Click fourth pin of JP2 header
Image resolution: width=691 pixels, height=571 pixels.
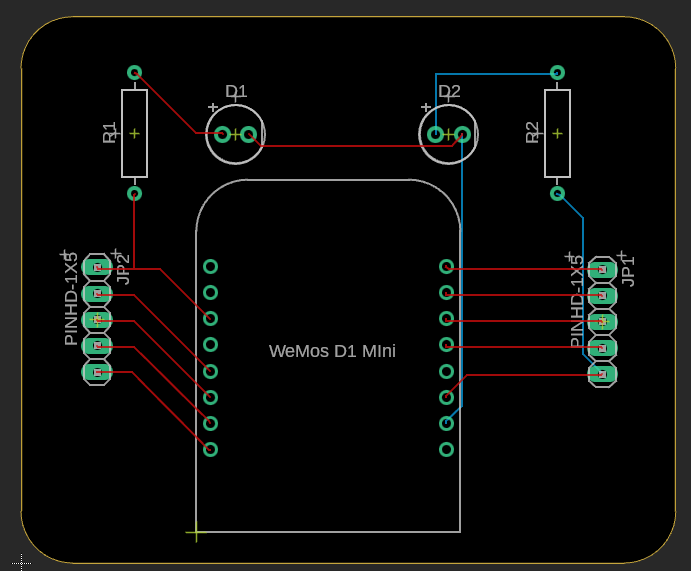pyautogui.click(x=97, y=346)
